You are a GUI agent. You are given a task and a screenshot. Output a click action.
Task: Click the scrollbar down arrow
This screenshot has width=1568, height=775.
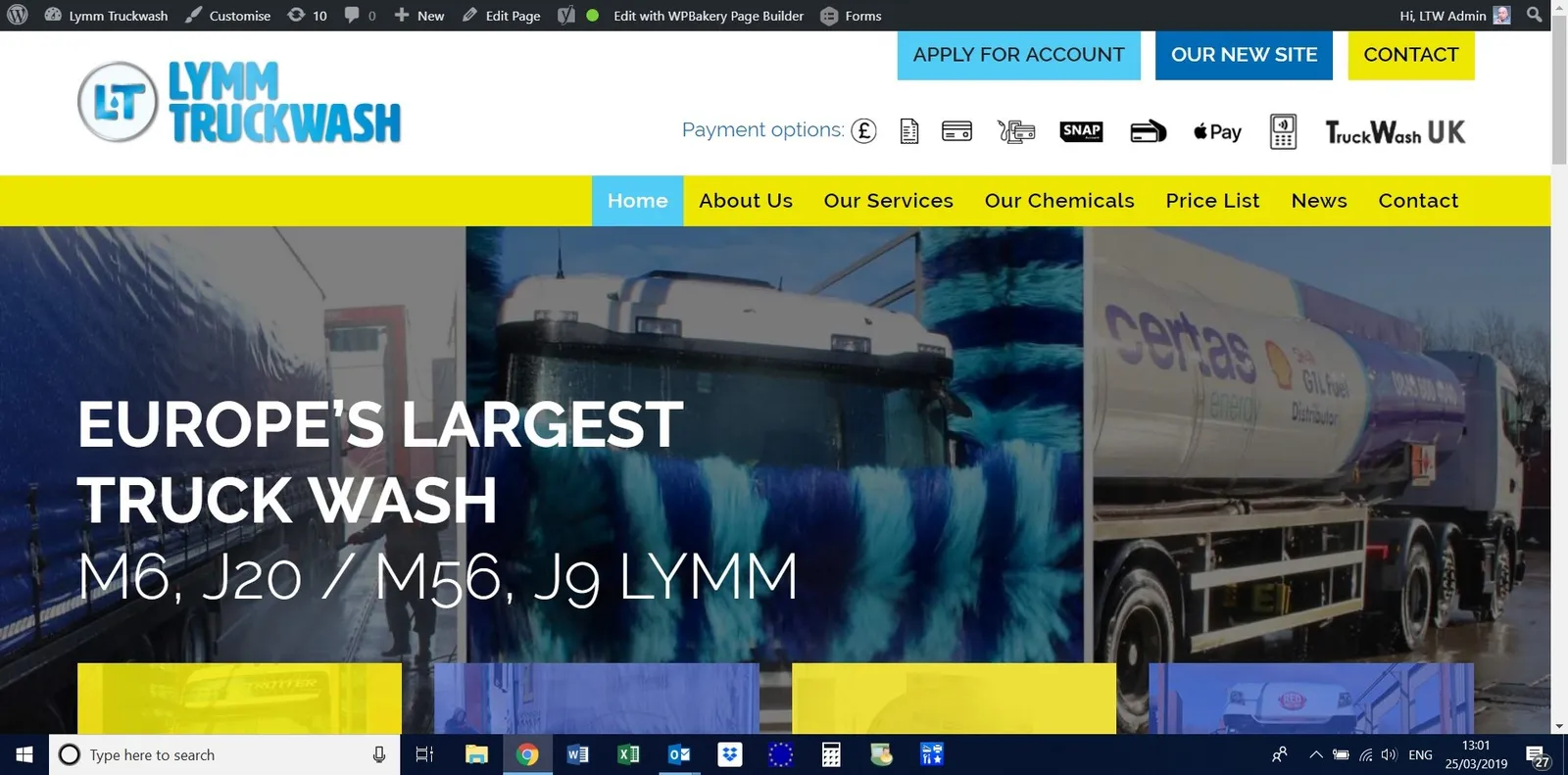[1559, 727]
